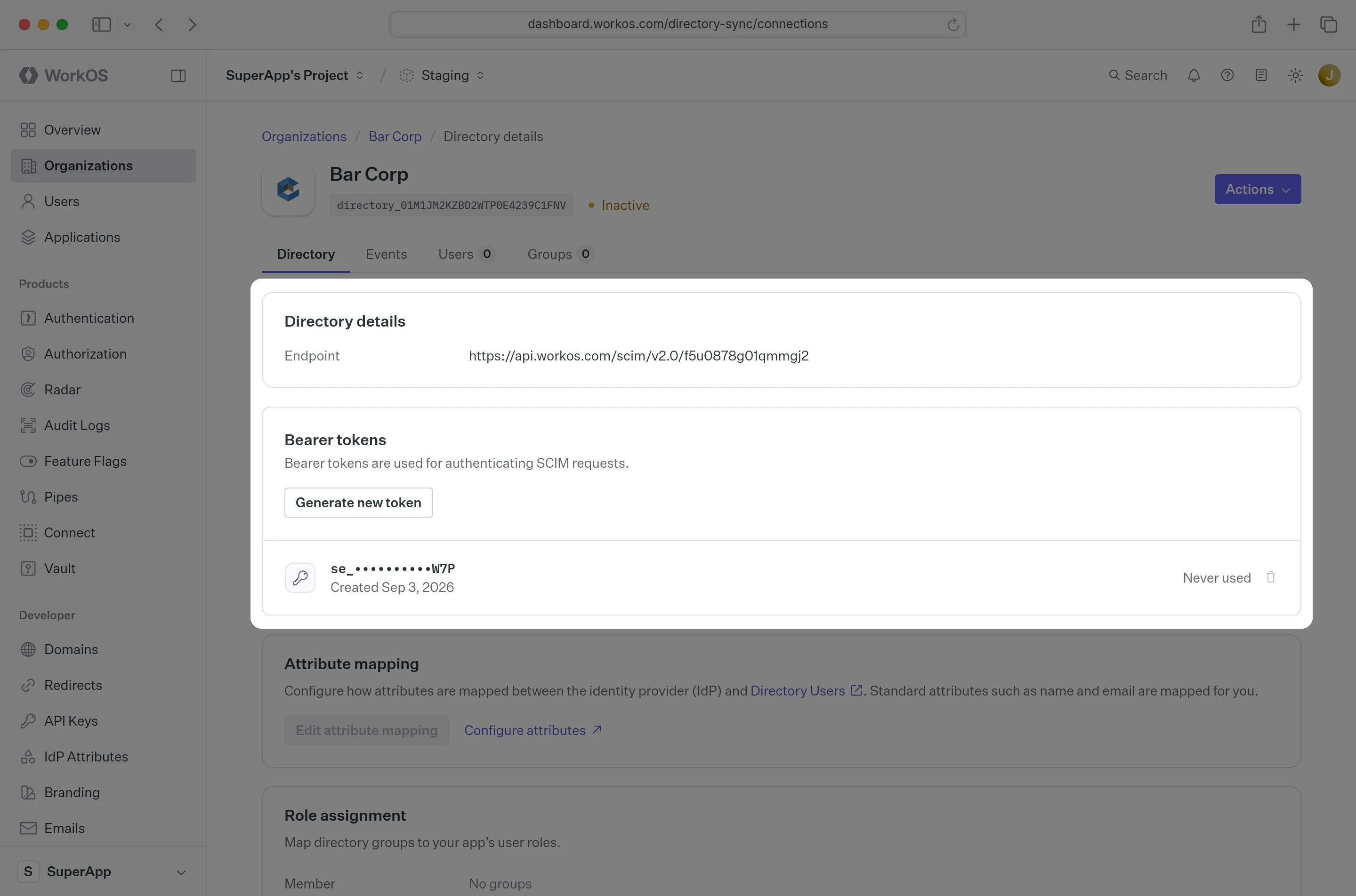Click Generate new token button
1356x896 pixels.
[x=358, y=502]
